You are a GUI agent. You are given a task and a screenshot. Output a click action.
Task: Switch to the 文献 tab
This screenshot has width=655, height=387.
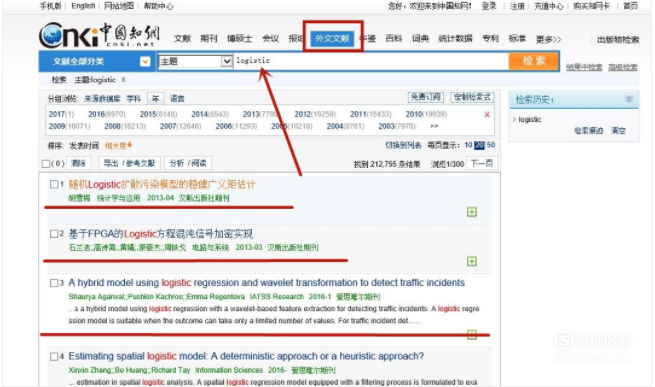182,38
